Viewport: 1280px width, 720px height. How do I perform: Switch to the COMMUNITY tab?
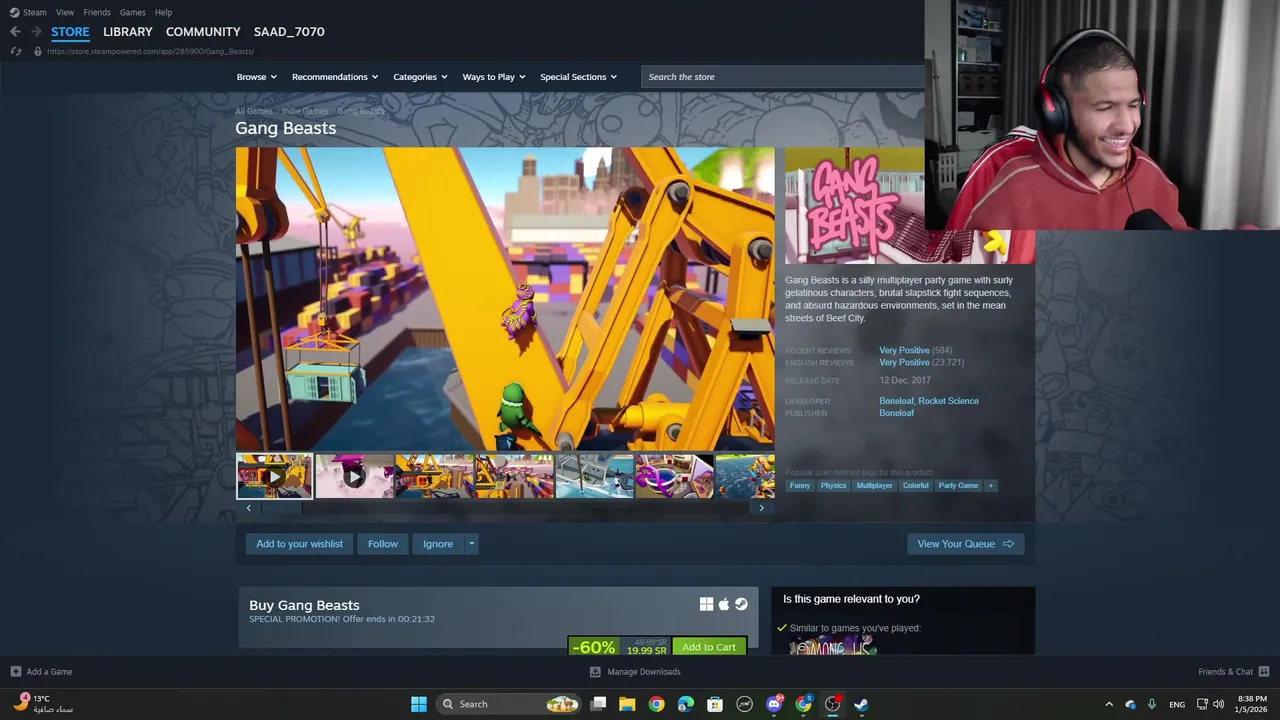[203, 32]
